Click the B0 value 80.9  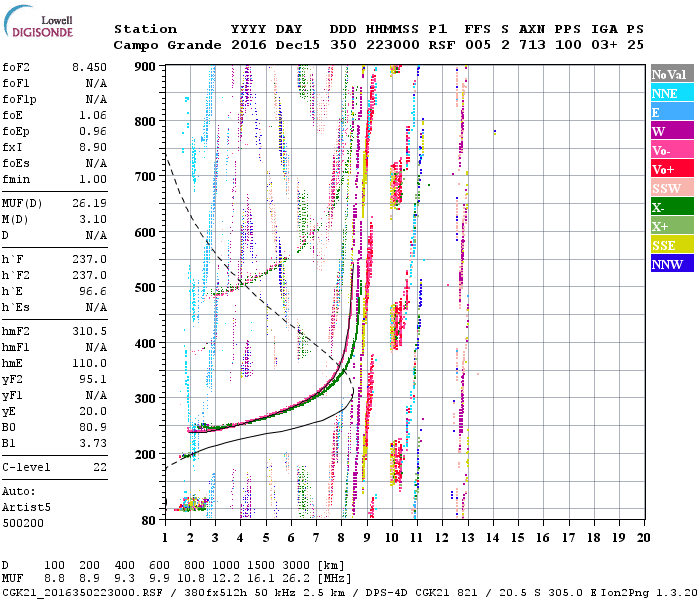tap(92, 427)
